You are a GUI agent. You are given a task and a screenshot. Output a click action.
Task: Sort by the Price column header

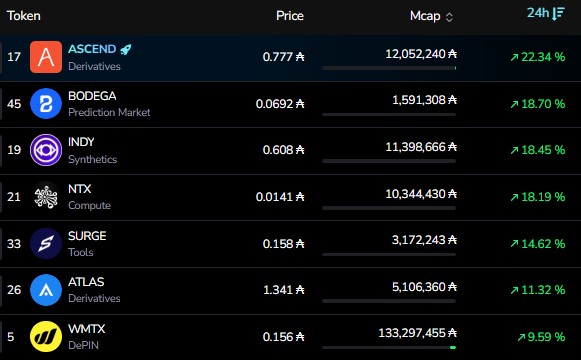[x=290, y=16]
